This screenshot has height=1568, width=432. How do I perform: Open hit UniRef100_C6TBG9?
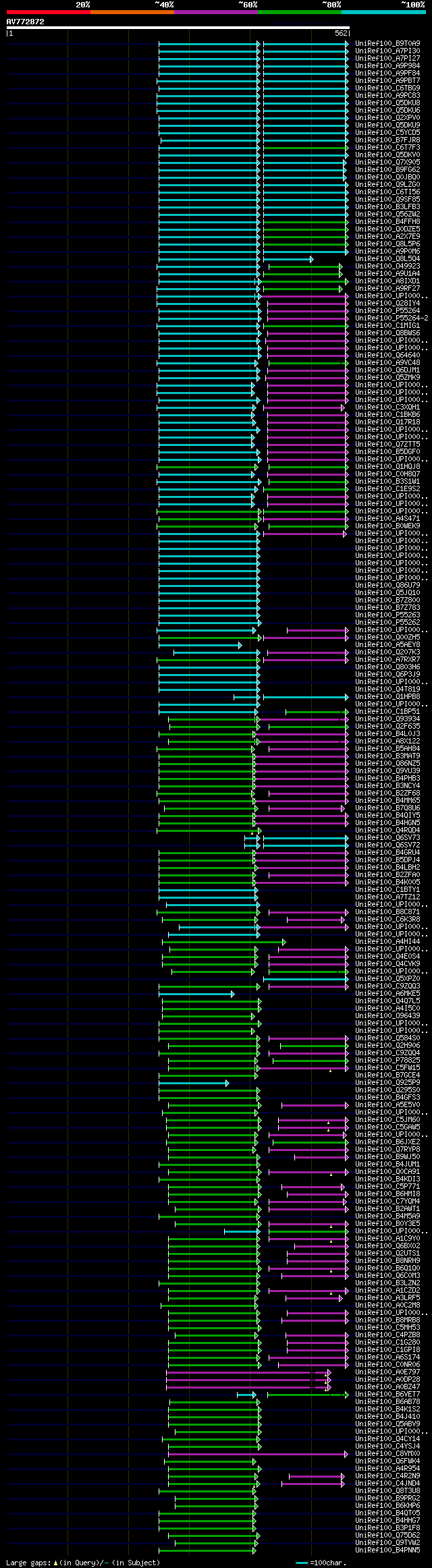coord(387,88)
